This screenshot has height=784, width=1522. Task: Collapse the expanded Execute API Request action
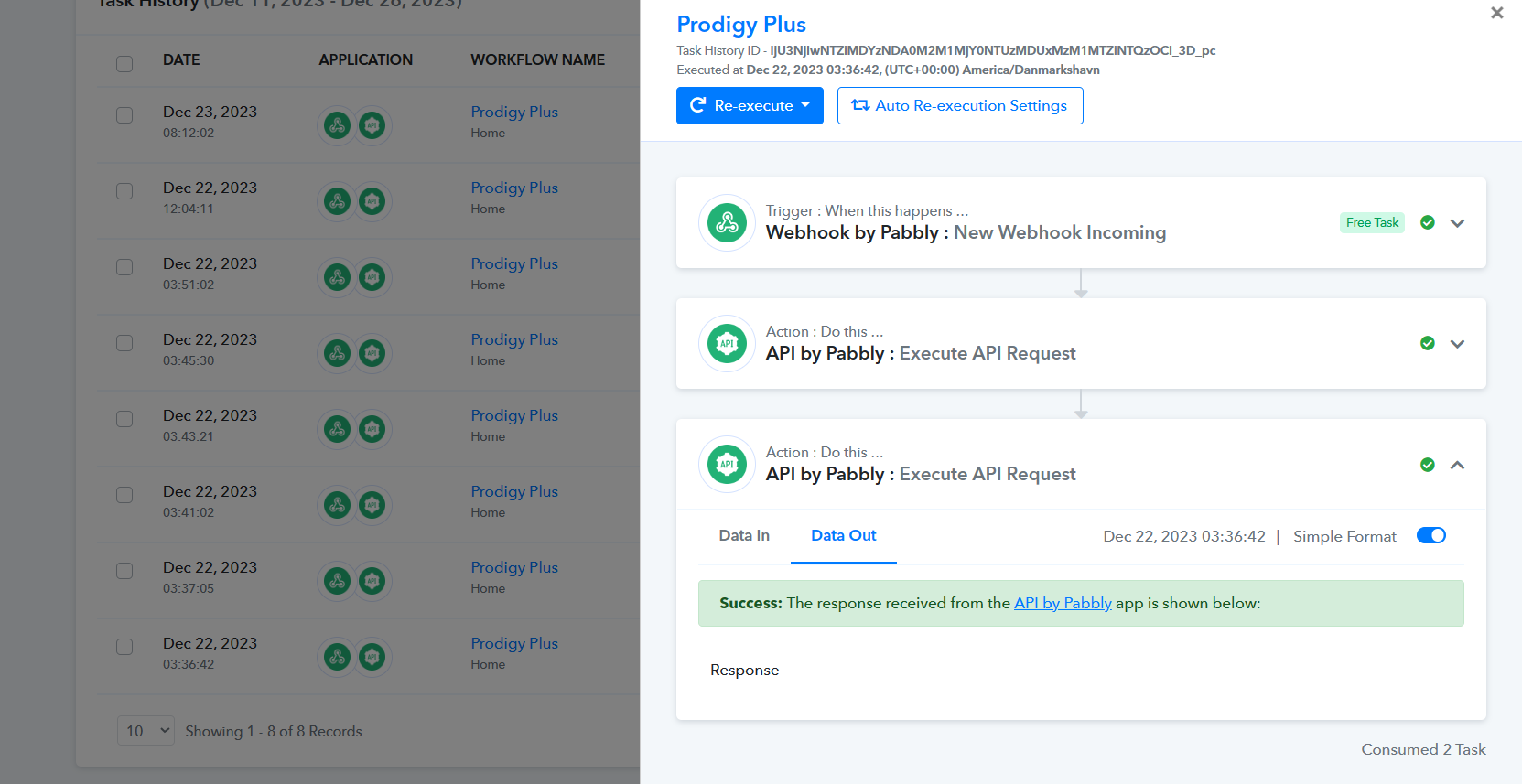coord(1458,465)
